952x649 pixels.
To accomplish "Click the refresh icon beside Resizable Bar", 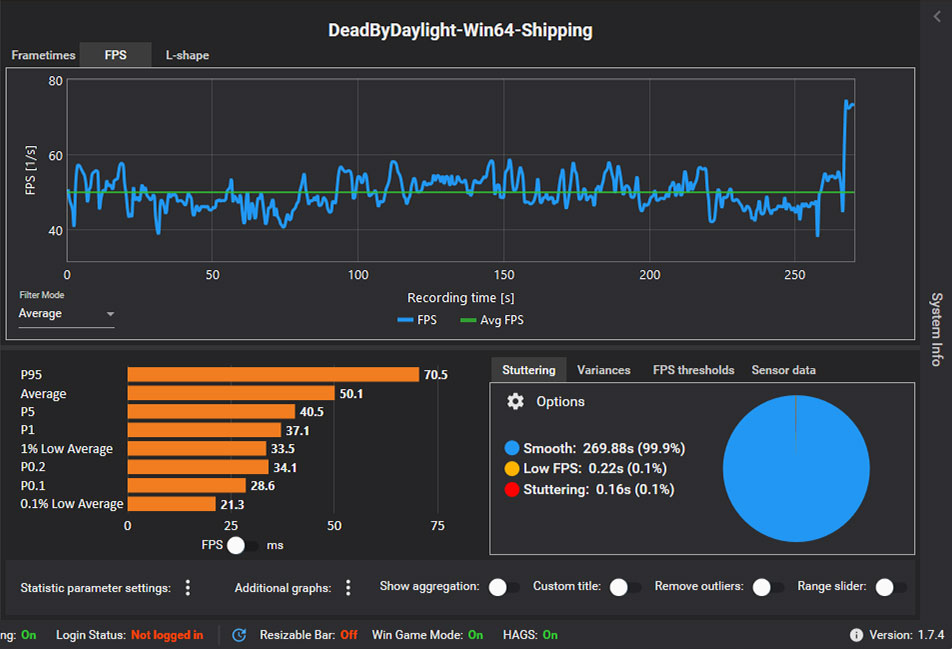I will 239,635.
